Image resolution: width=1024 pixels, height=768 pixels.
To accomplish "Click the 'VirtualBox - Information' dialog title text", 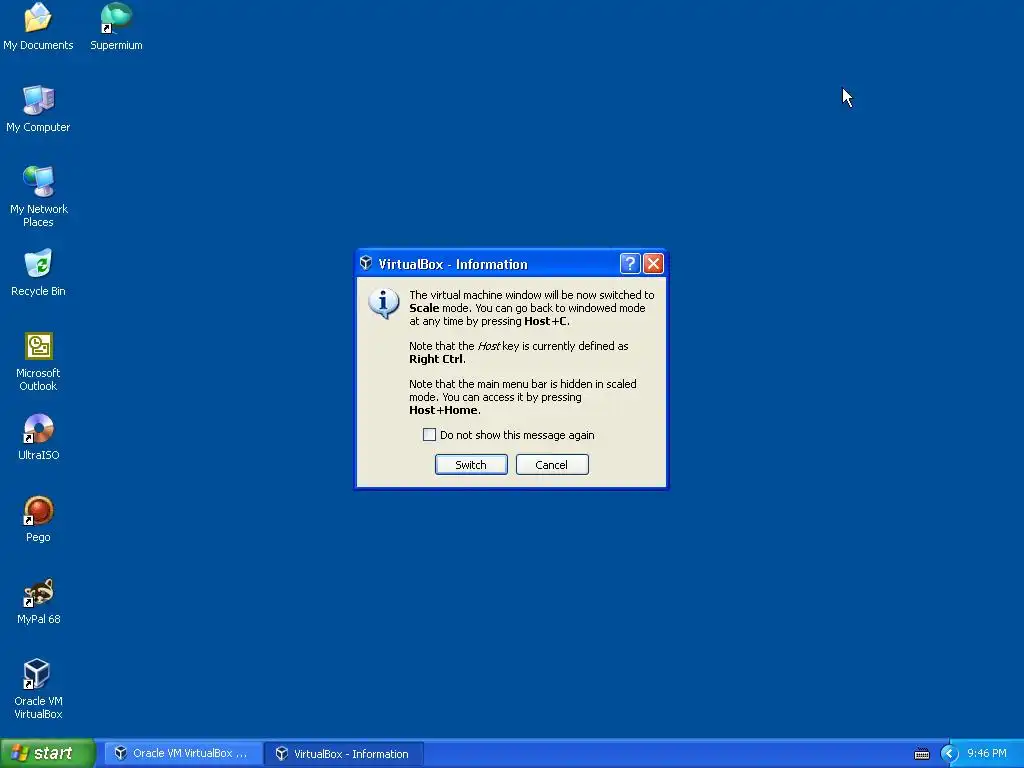I will [453, 264].
